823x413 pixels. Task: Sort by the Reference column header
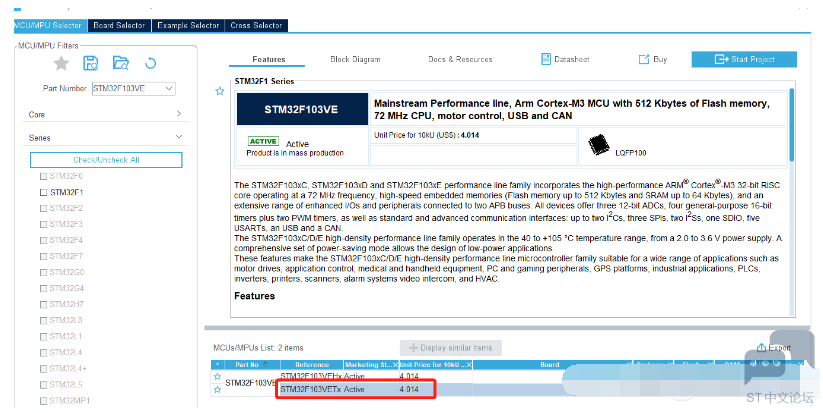tap(312, 365)
